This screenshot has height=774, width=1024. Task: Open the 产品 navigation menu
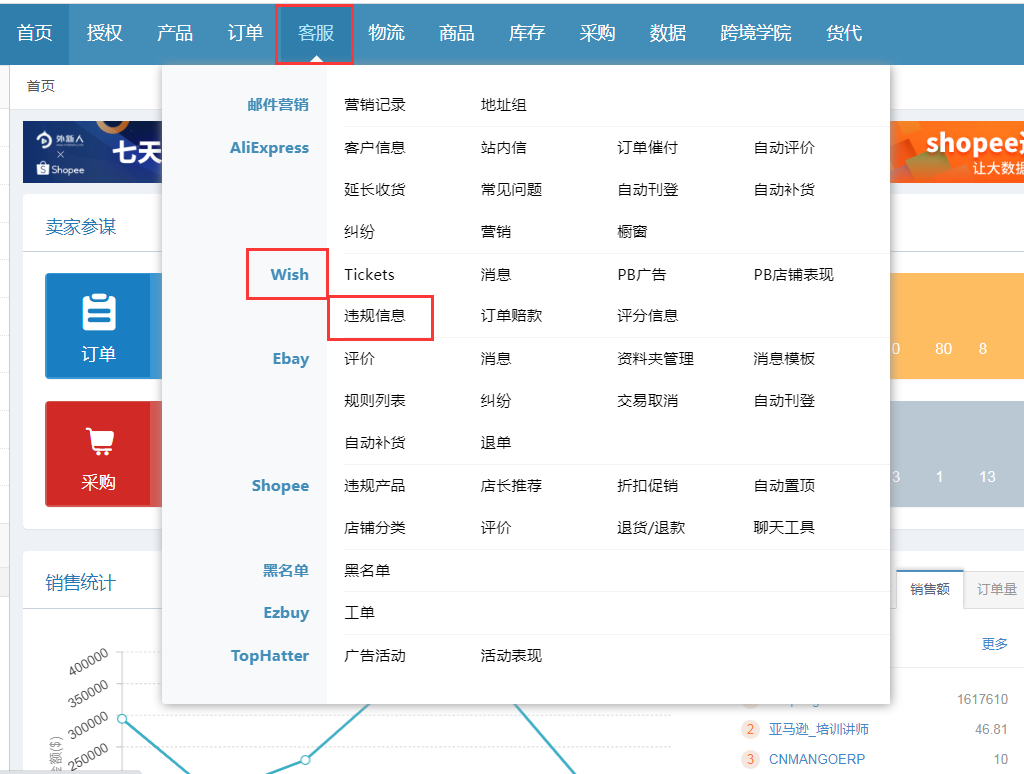[175, 33]
